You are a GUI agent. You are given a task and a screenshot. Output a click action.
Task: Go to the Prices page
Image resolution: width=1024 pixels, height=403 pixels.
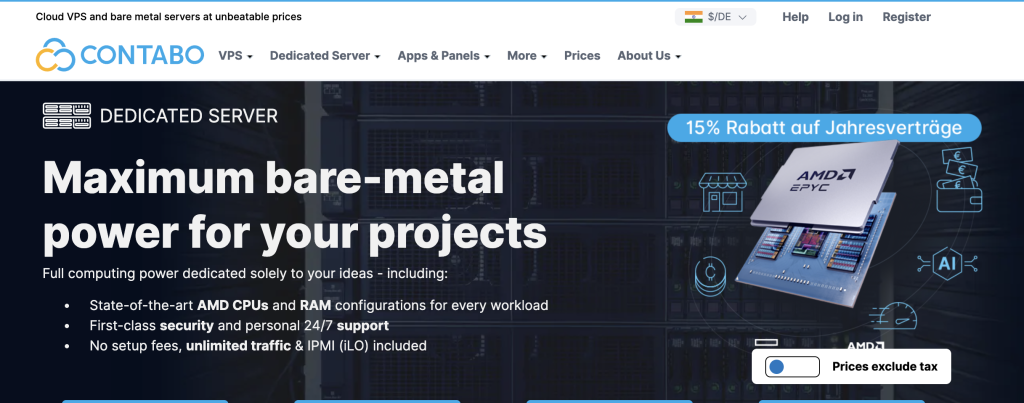coord(582,56)
